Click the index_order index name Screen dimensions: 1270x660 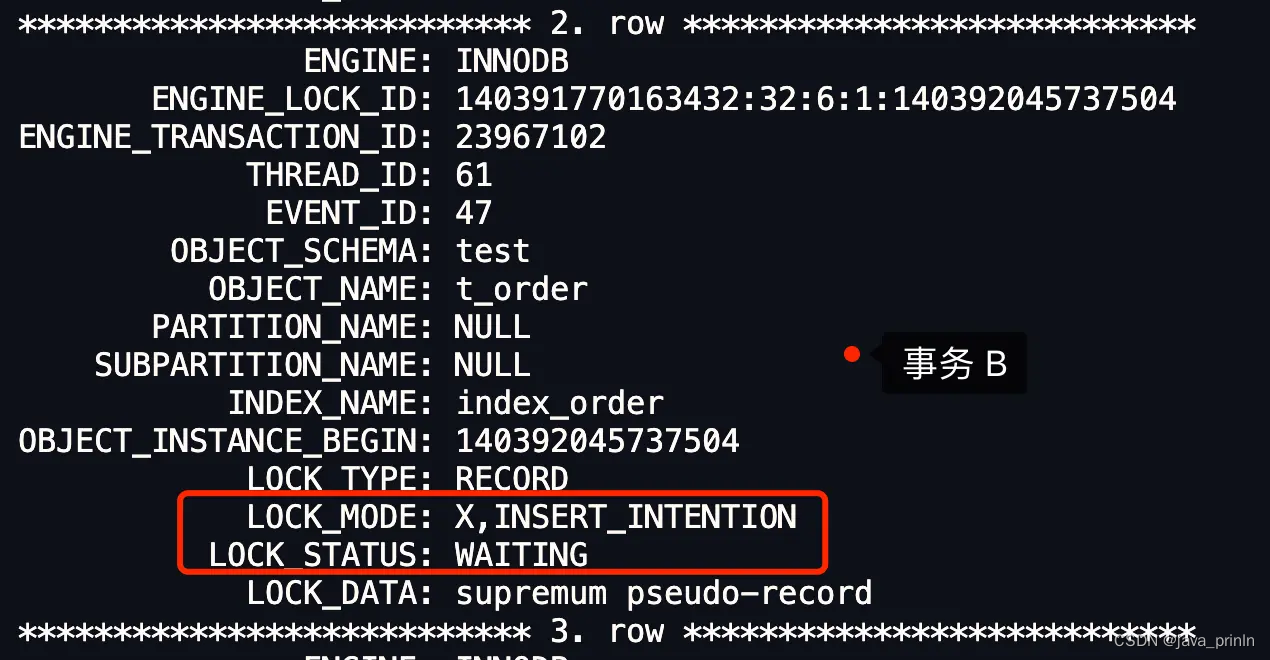coord(560,403)
